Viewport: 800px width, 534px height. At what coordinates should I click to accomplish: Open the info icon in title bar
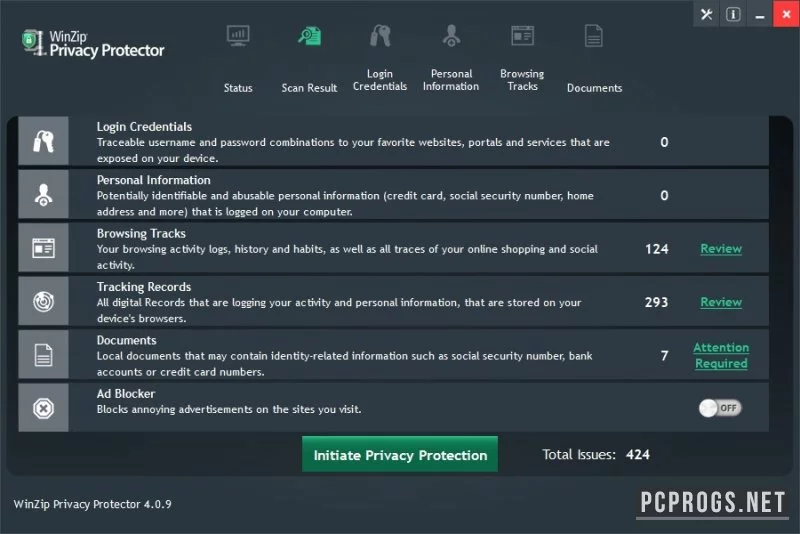pyautogui.click(x=733, y=14)
